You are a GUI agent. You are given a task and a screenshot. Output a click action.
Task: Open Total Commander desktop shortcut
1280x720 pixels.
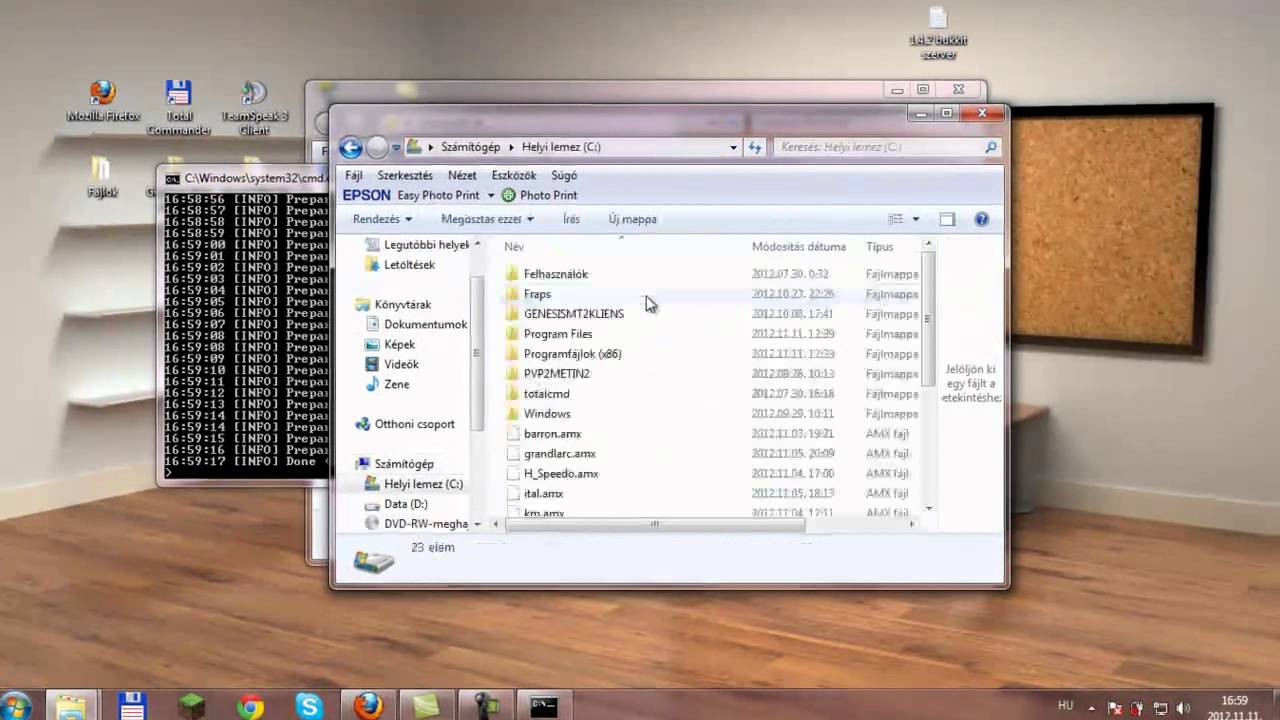179,107
